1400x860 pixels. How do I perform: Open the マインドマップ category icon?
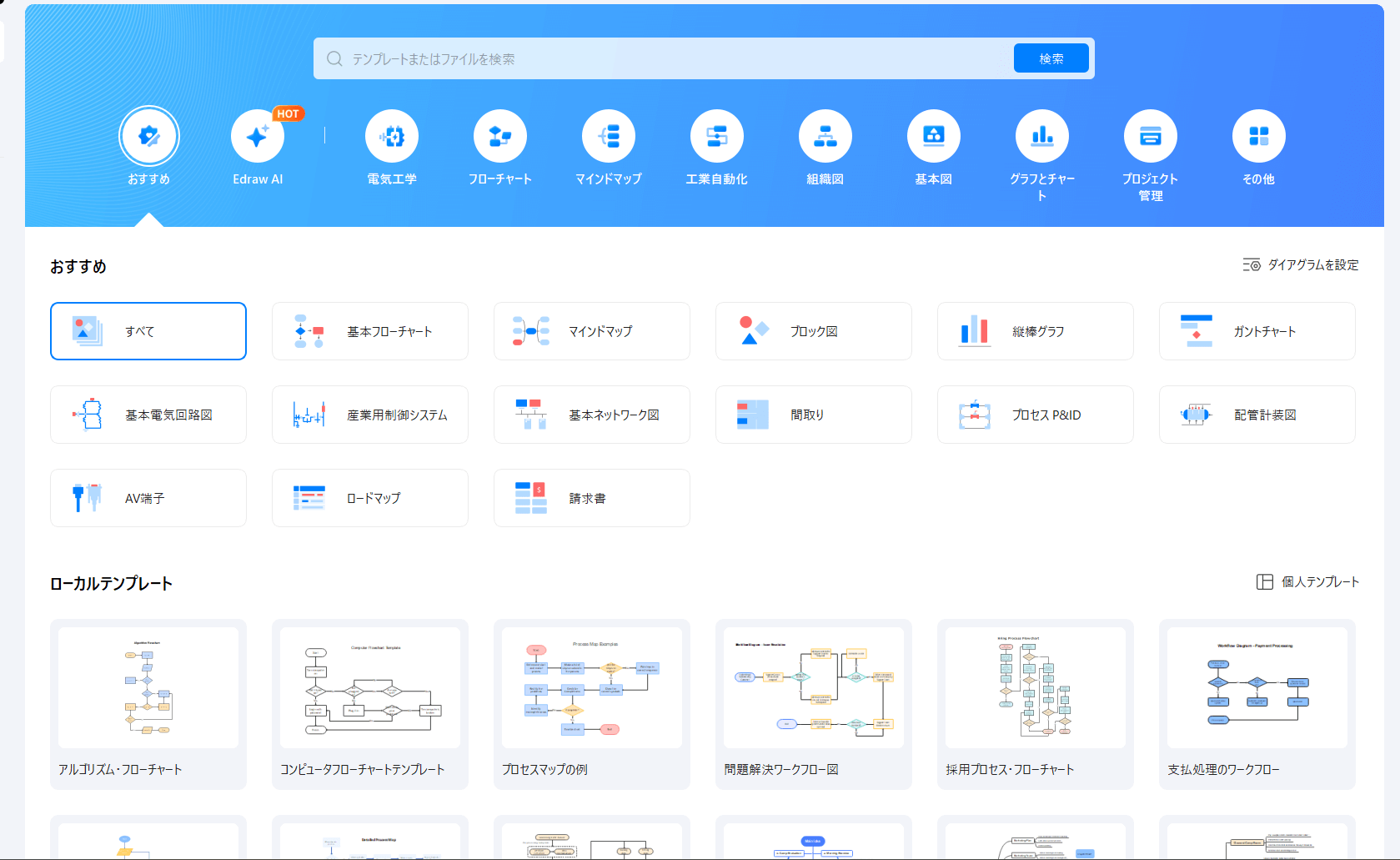609,136
